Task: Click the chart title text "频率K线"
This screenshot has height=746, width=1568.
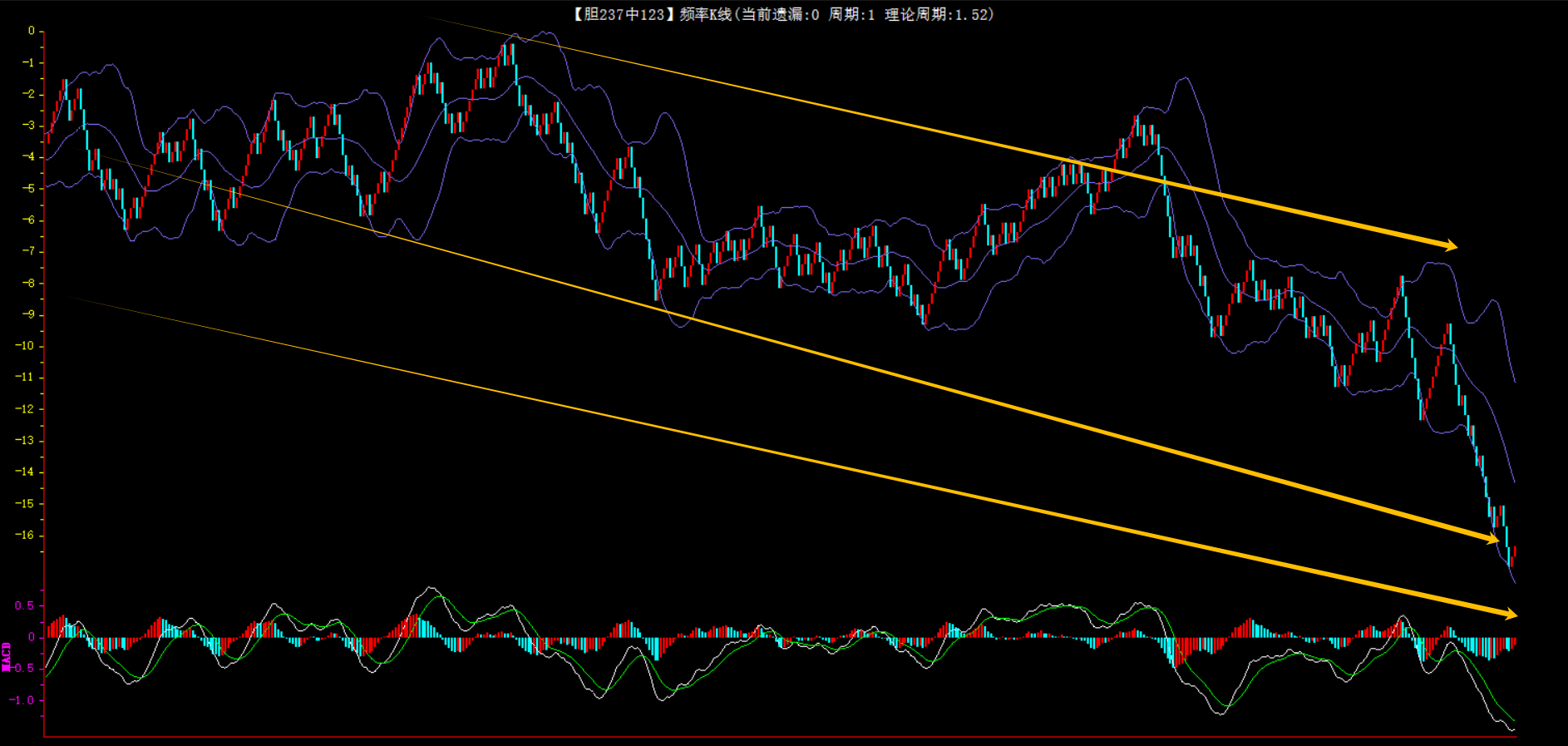Action: [705, 14]
